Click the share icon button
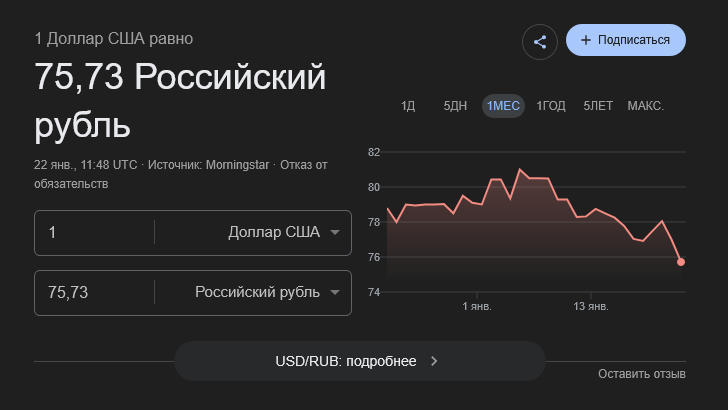 [x=540, y=42]
